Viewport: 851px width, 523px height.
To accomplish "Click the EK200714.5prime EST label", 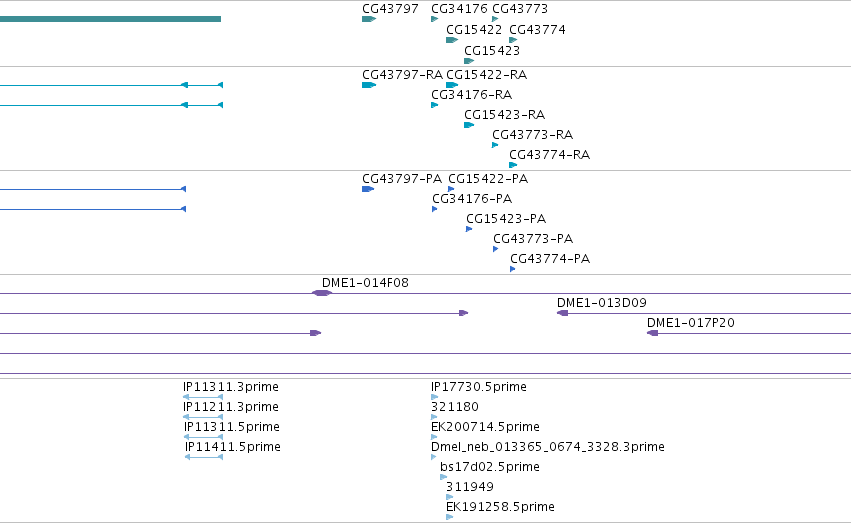I will point(485,428).
